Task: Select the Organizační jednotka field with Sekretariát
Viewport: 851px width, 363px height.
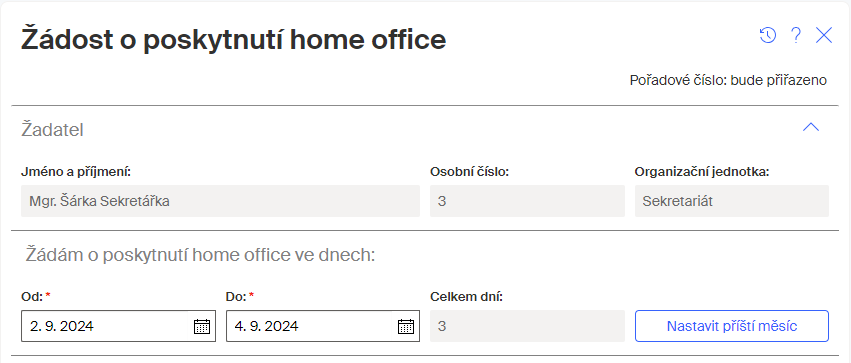Action: [x=732, y=201]
